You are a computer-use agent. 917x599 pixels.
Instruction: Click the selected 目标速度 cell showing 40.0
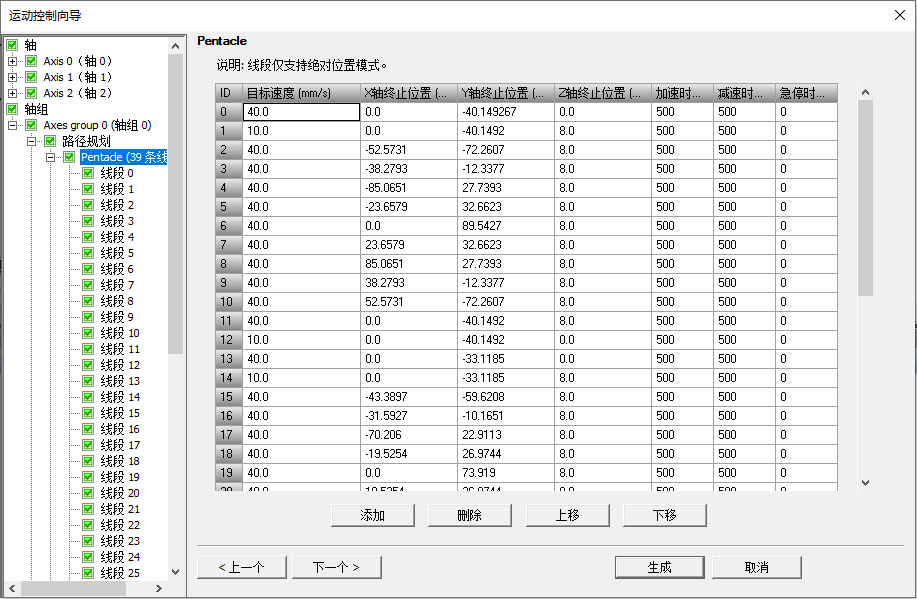[301, 111]
